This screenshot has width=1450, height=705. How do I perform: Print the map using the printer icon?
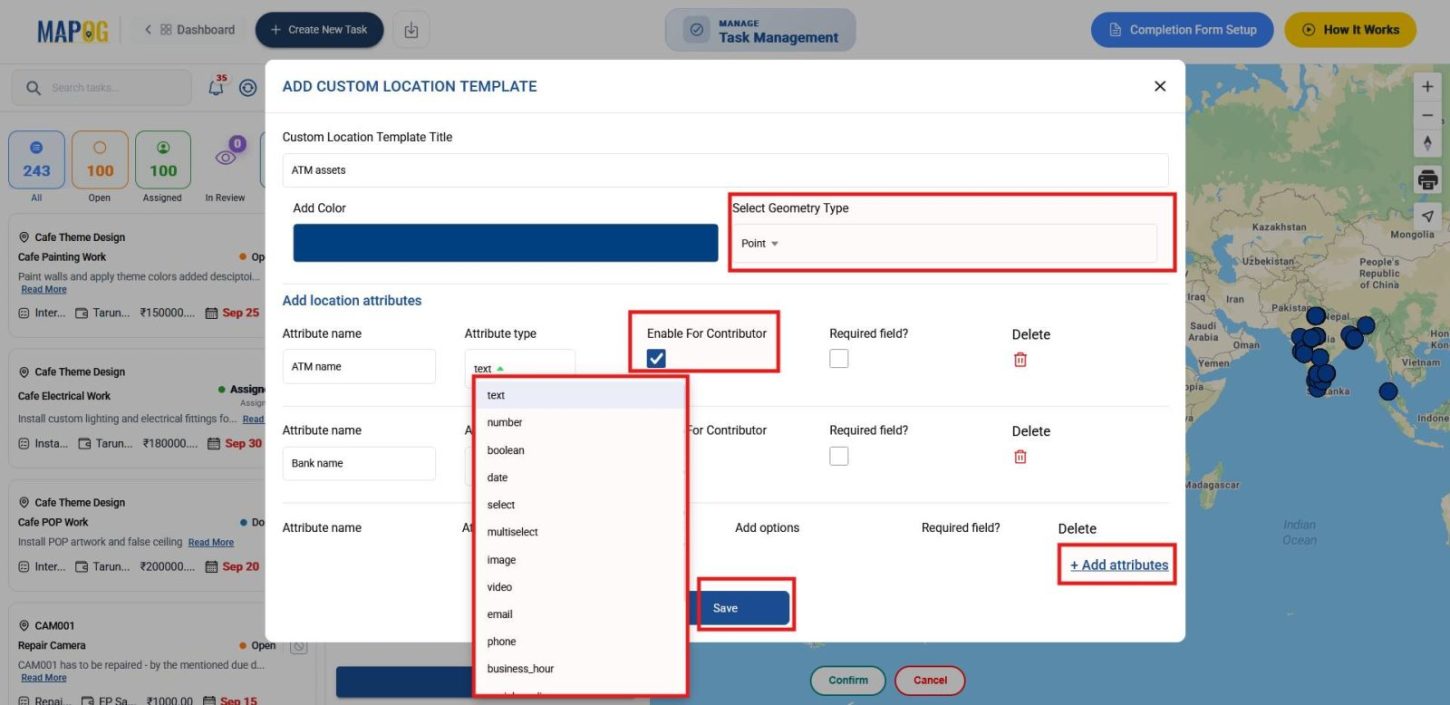(x=1427, y=179)
